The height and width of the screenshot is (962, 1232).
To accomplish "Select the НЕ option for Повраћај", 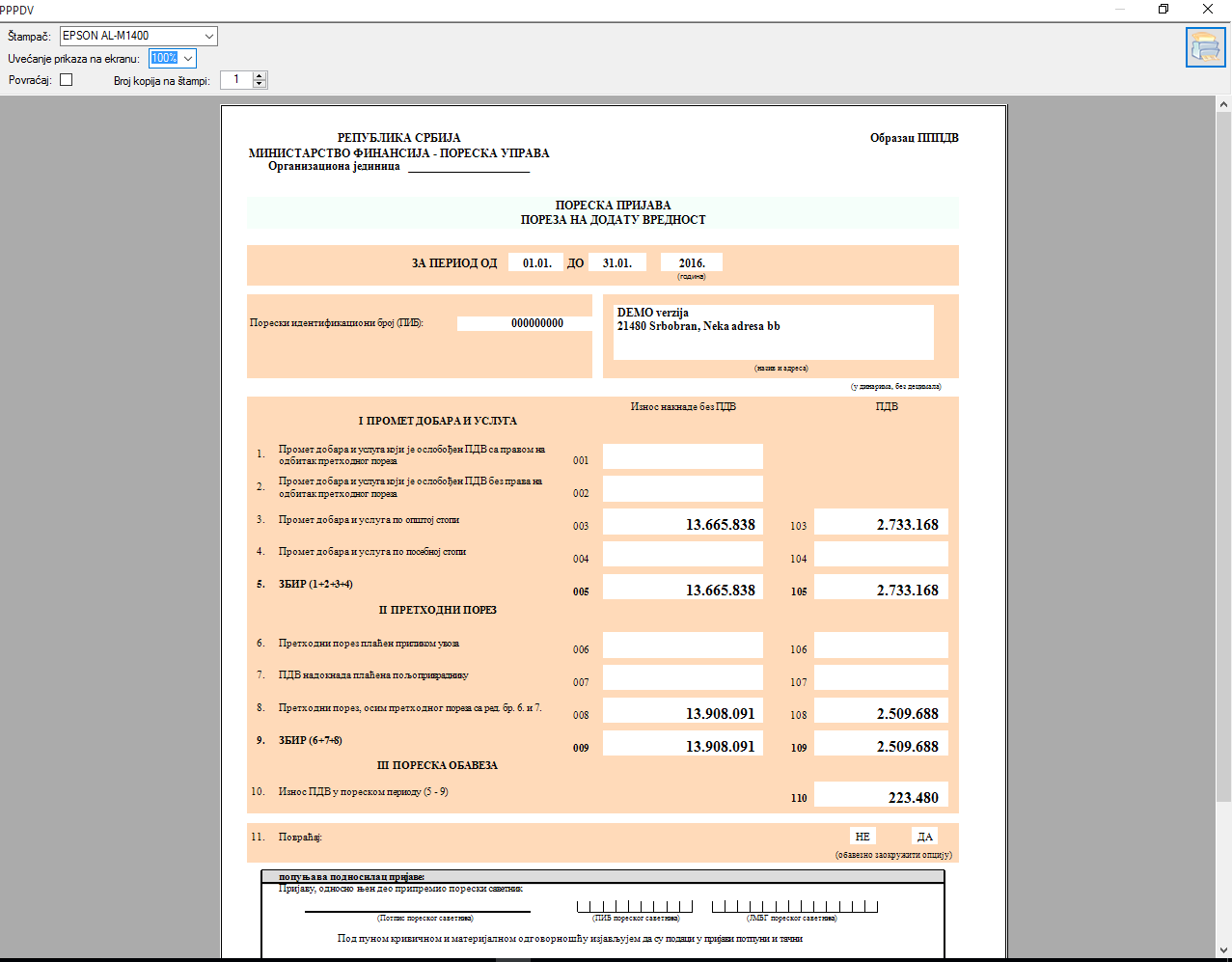I will click(x=862, y=837).
